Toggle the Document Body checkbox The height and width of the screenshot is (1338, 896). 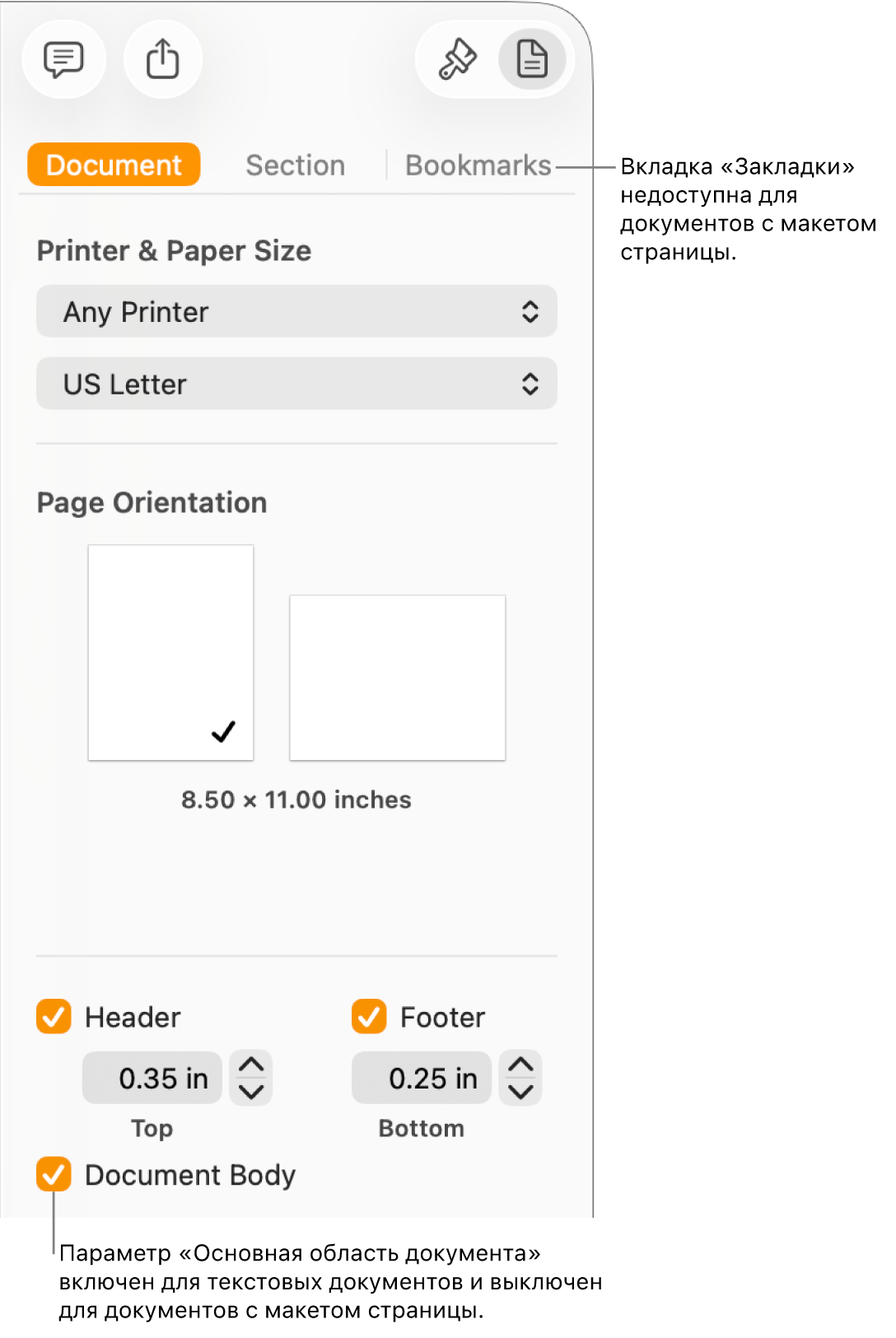pos(54,1175)
